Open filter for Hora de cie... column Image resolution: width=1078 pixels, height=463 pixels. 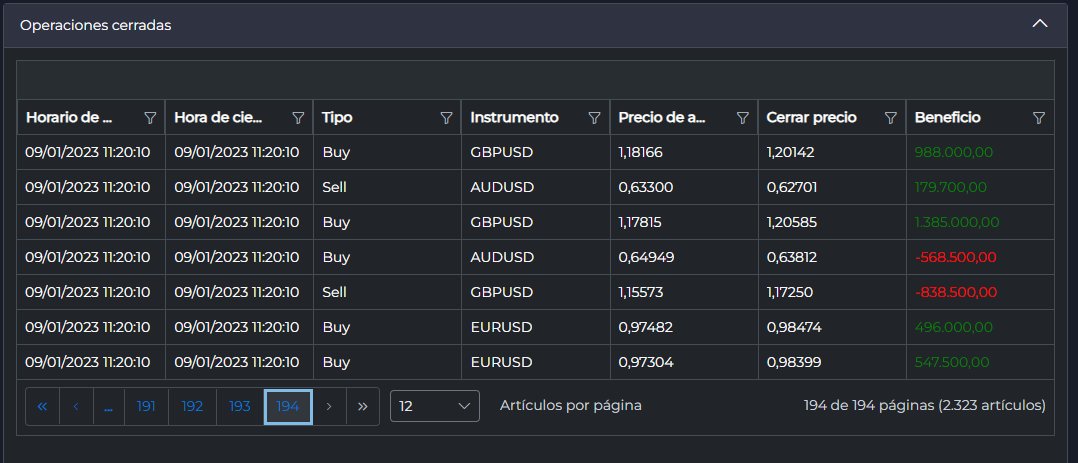[298, 118]
